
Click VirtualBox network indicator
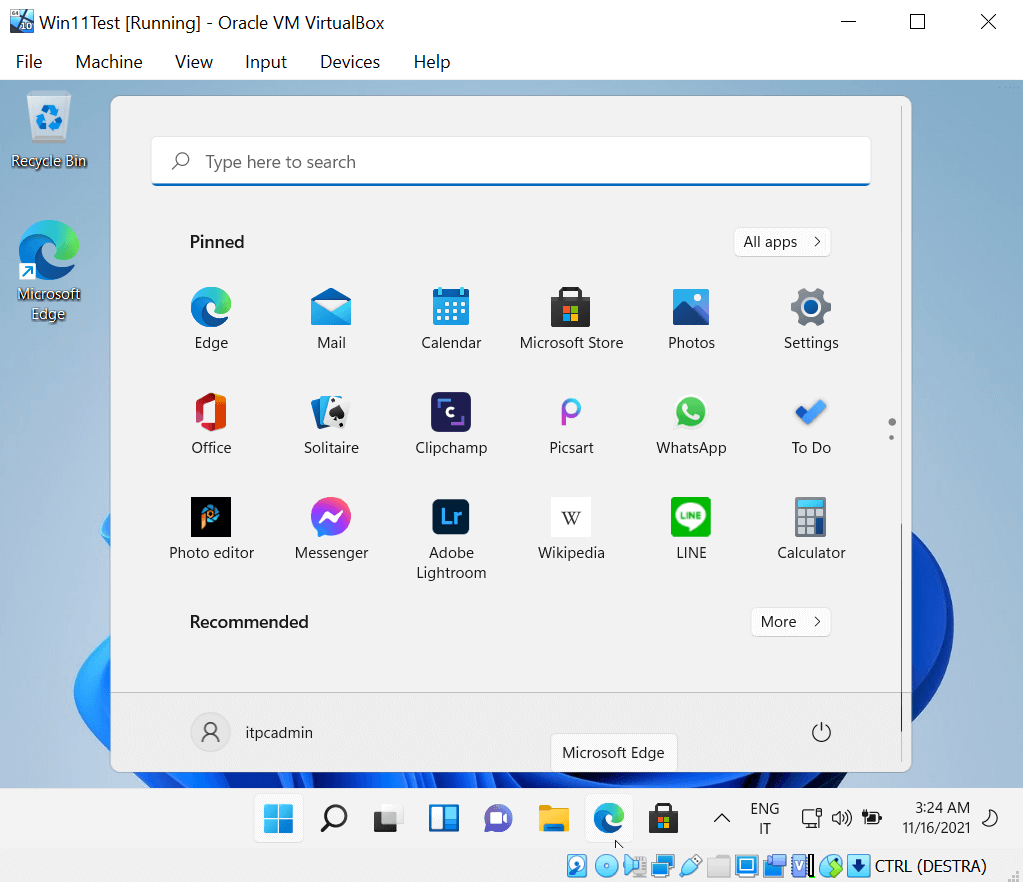[x=663, y=866]
